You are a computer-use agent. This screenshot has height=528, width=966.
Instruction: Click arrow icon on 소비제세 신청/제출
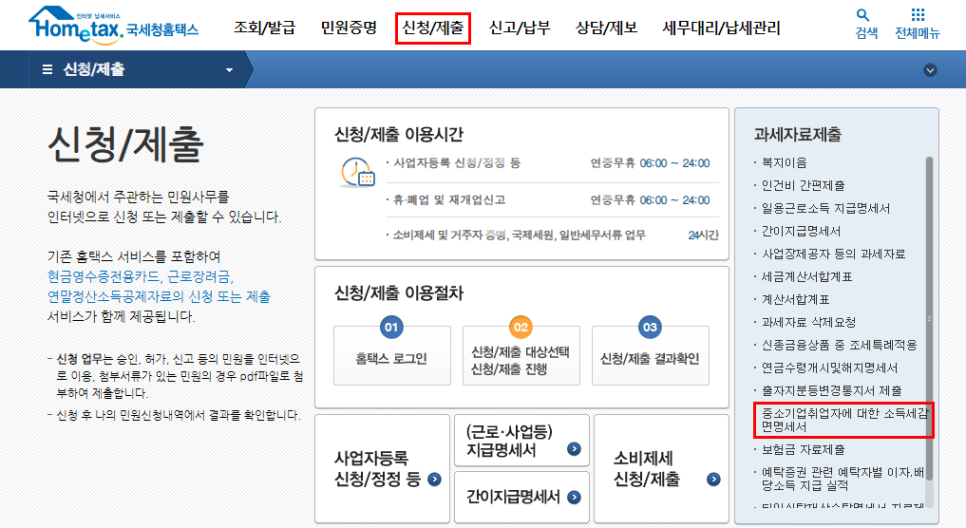click(713, 479)
